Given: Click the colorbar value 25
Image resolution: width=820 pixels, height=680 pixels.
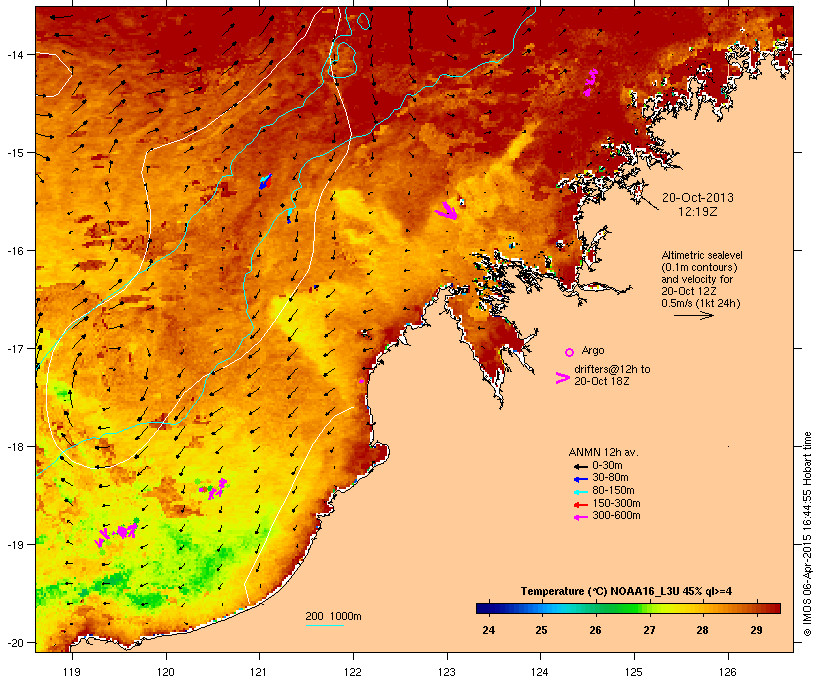Looking at the screenshot, I should pos(541,630).
